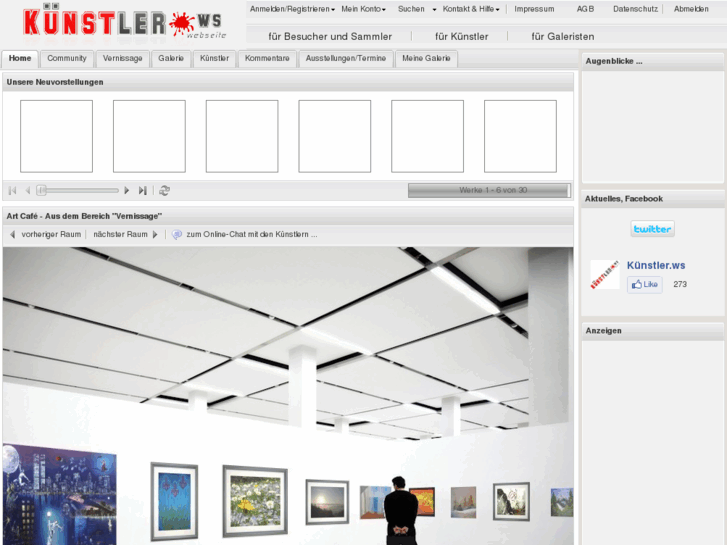Switch to the Galerie tab

coord(171,58)
